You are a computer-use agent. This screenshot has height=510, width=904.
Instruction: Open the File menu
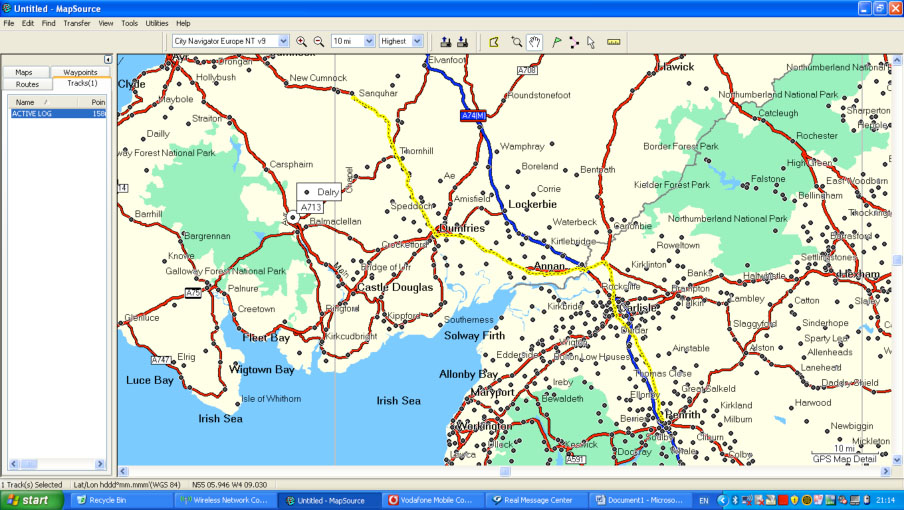[9, 23]
